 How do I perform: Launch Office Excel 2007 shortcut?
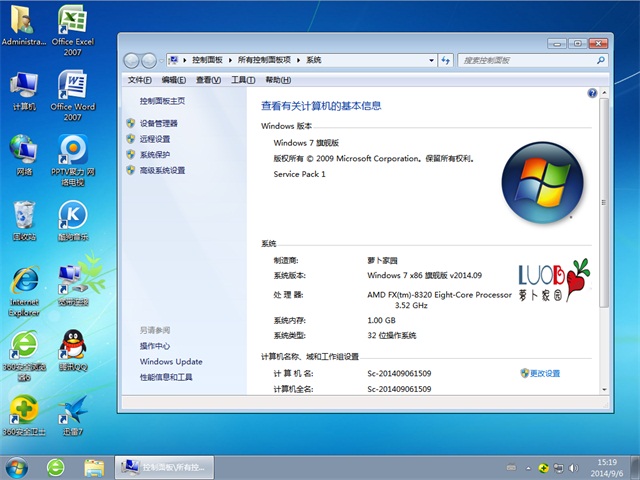(73, 30)
